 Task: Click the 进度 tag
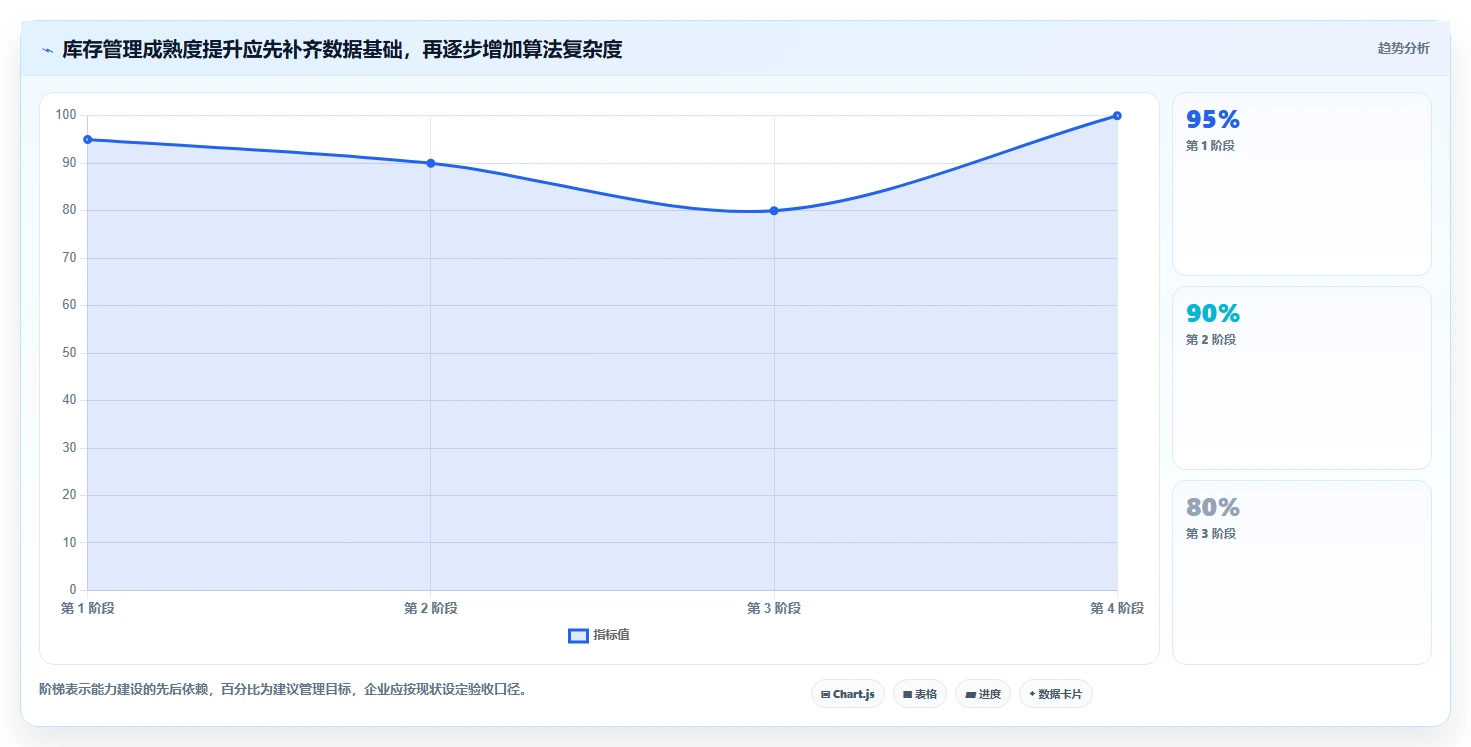983,694
